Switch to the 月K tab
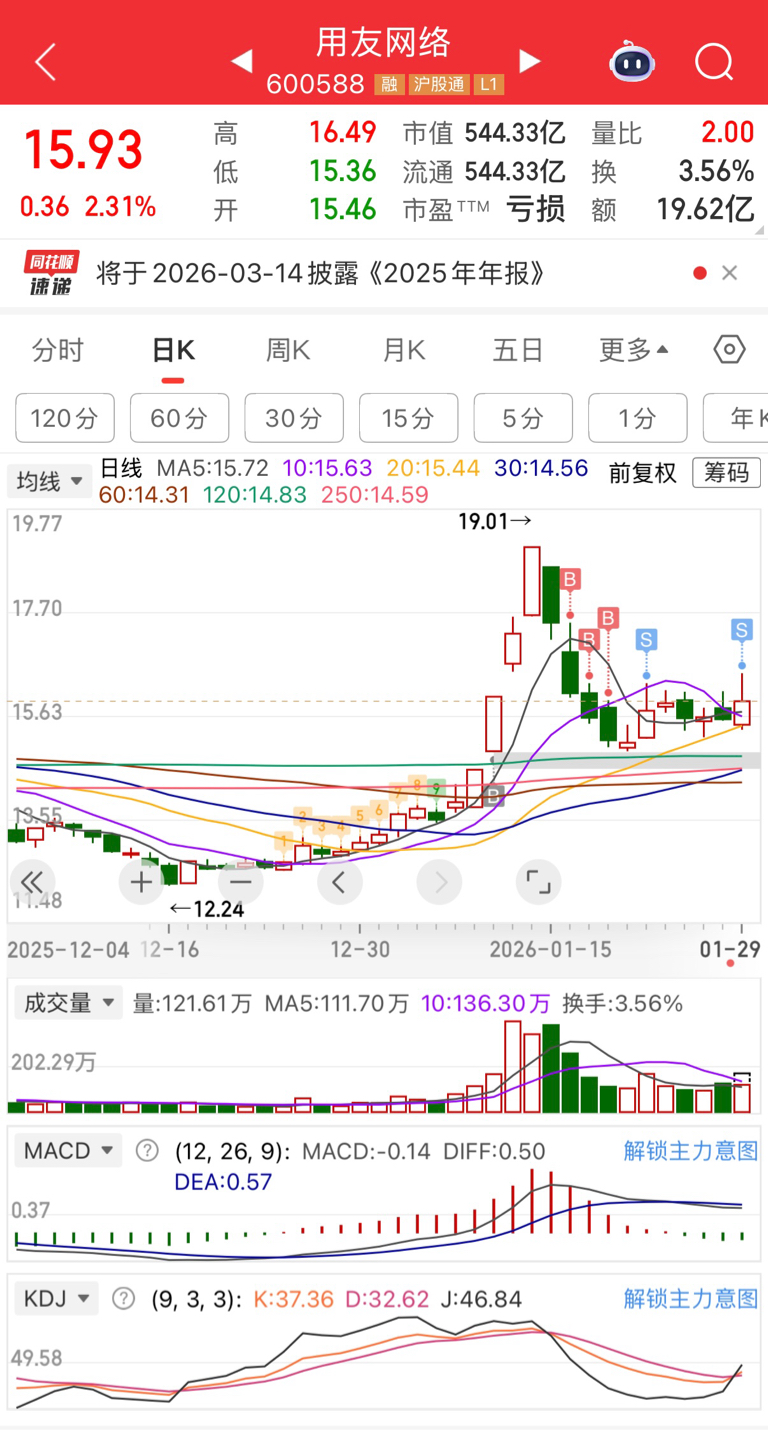The height and width of the screenshot is (1430, 768). coord(404,350)
